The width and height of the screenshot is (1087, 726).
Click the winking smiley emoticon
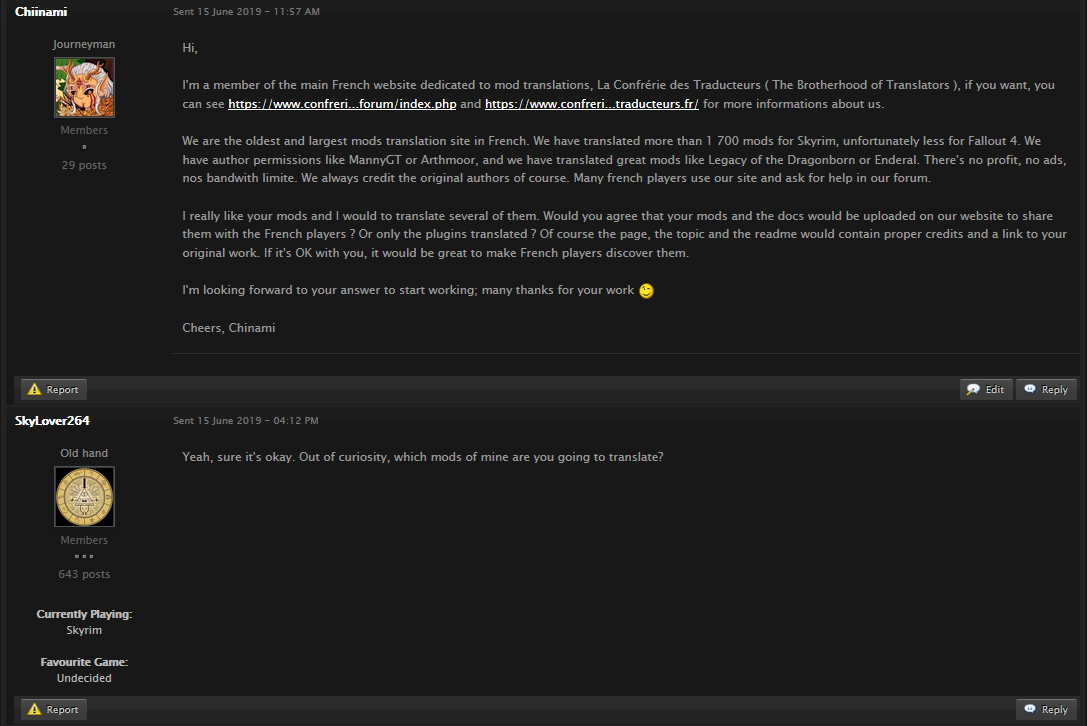coord(646,291)
